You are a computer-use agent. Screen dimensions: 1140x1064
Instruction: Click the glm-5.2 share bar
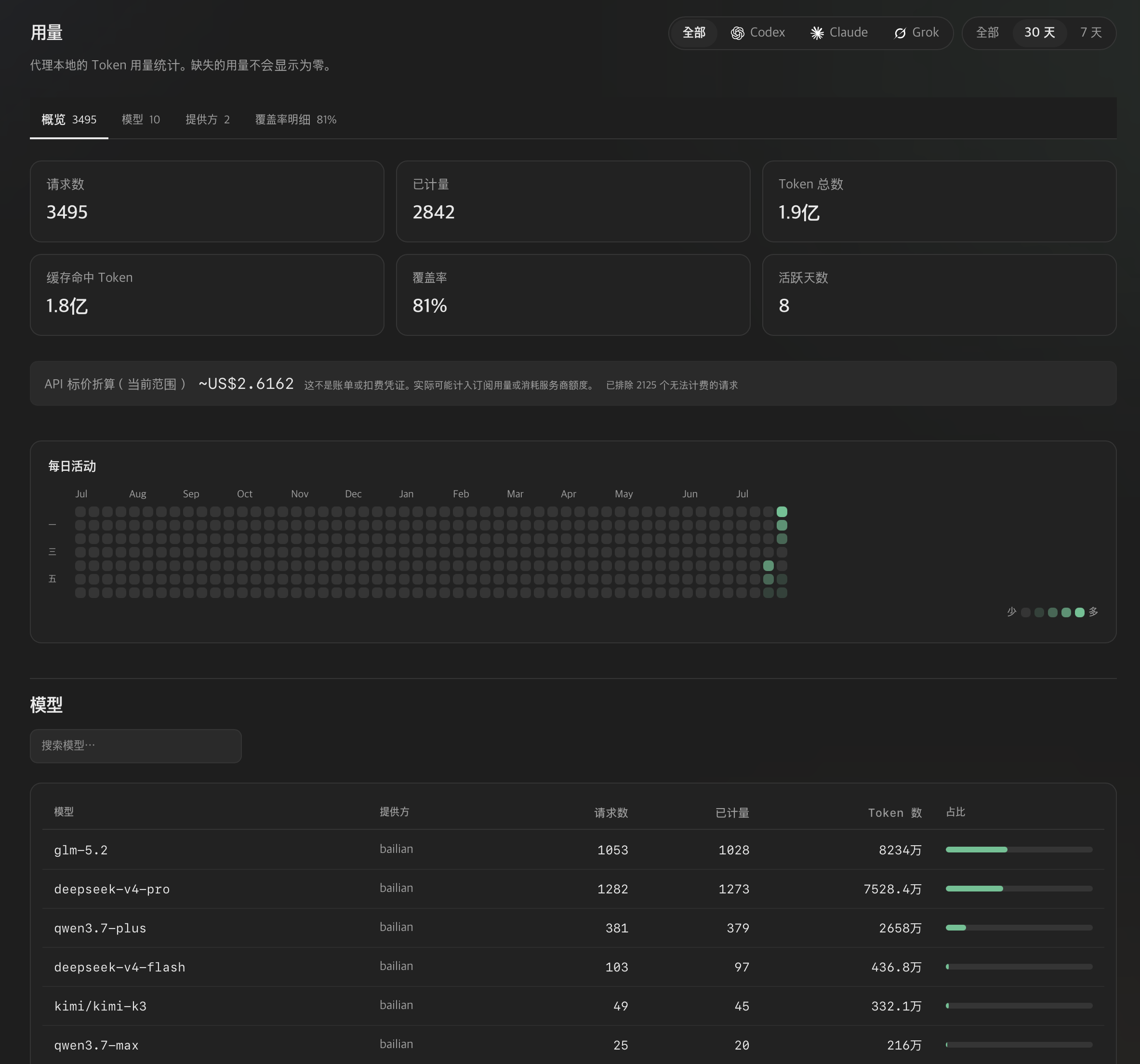tap(1019, 850)
